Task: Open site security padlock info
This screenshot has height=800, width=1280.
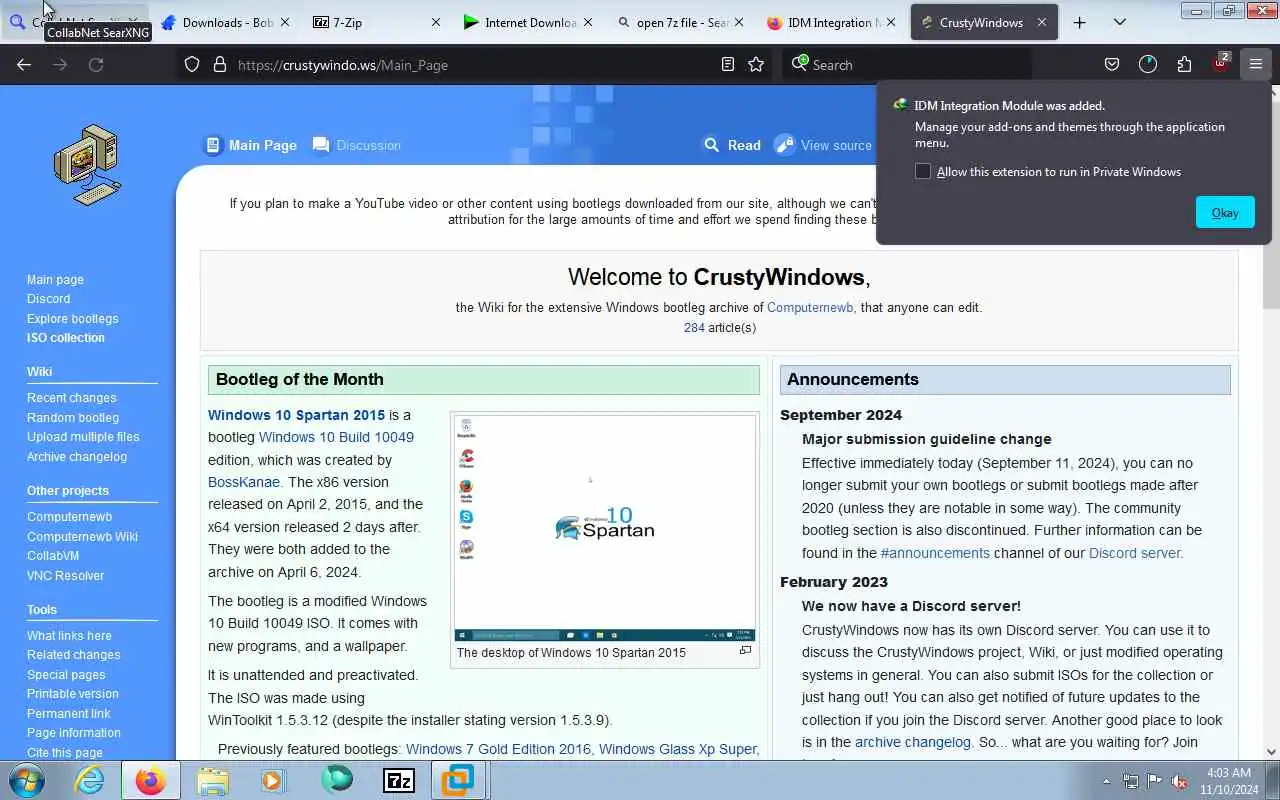Action: tap(220, 65)
